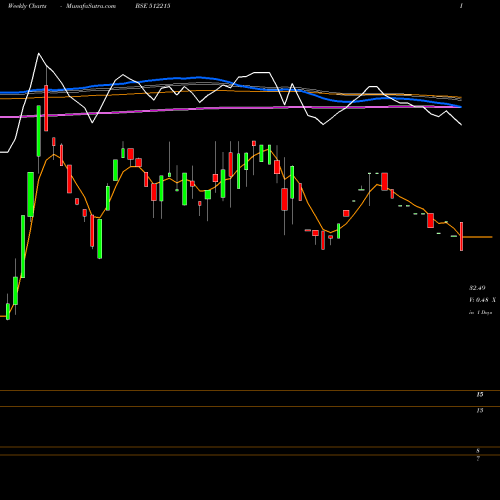
Task: Click the '13' price level label
Action: tap(480, 411)
